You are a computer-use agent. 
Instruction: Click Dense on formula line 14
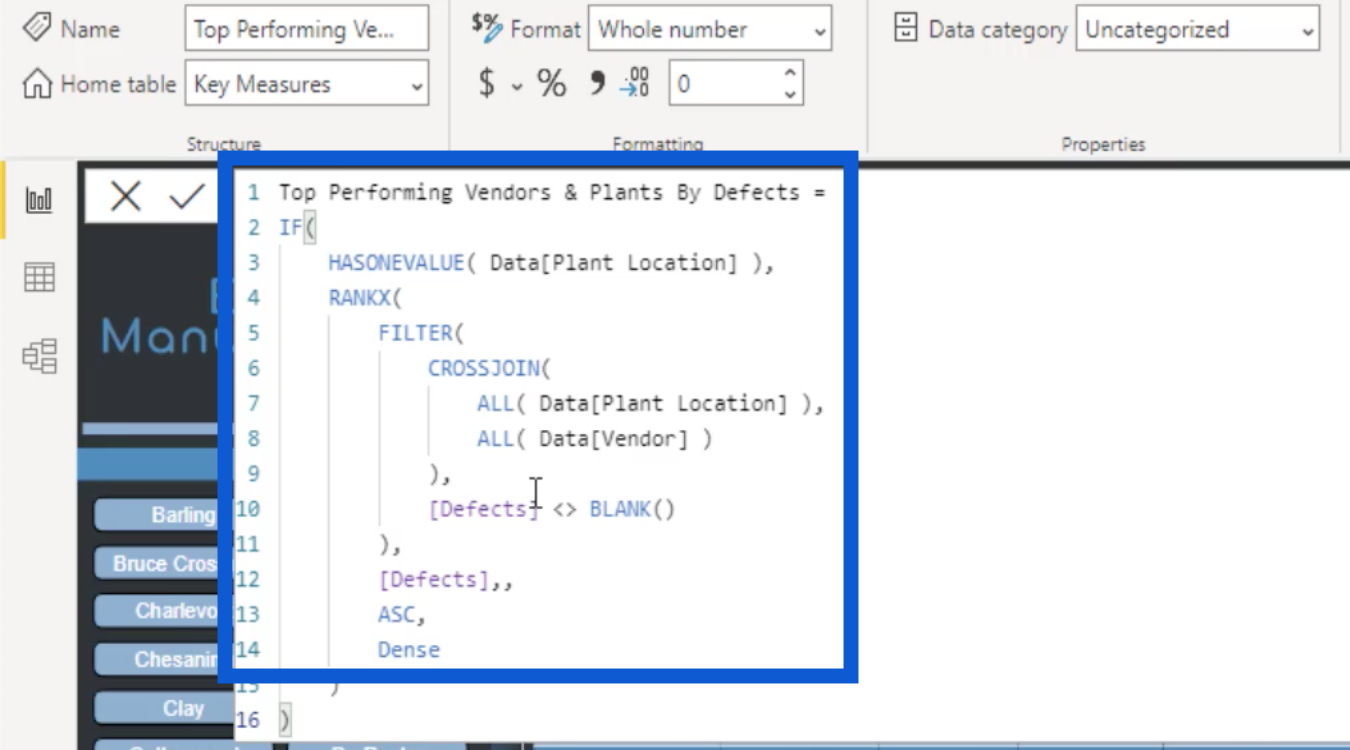tap(409, 650)
